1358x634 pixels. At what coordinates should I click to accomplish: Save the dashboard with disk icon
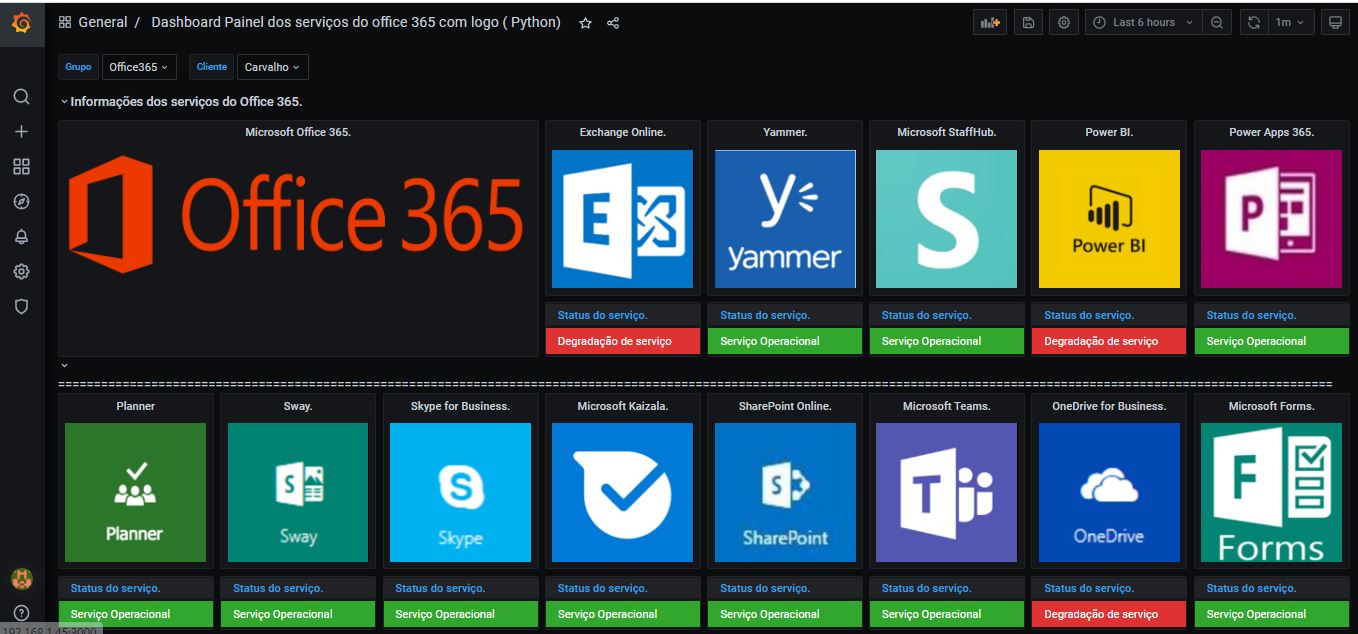pyautogui.click(x=1028, y=22)
